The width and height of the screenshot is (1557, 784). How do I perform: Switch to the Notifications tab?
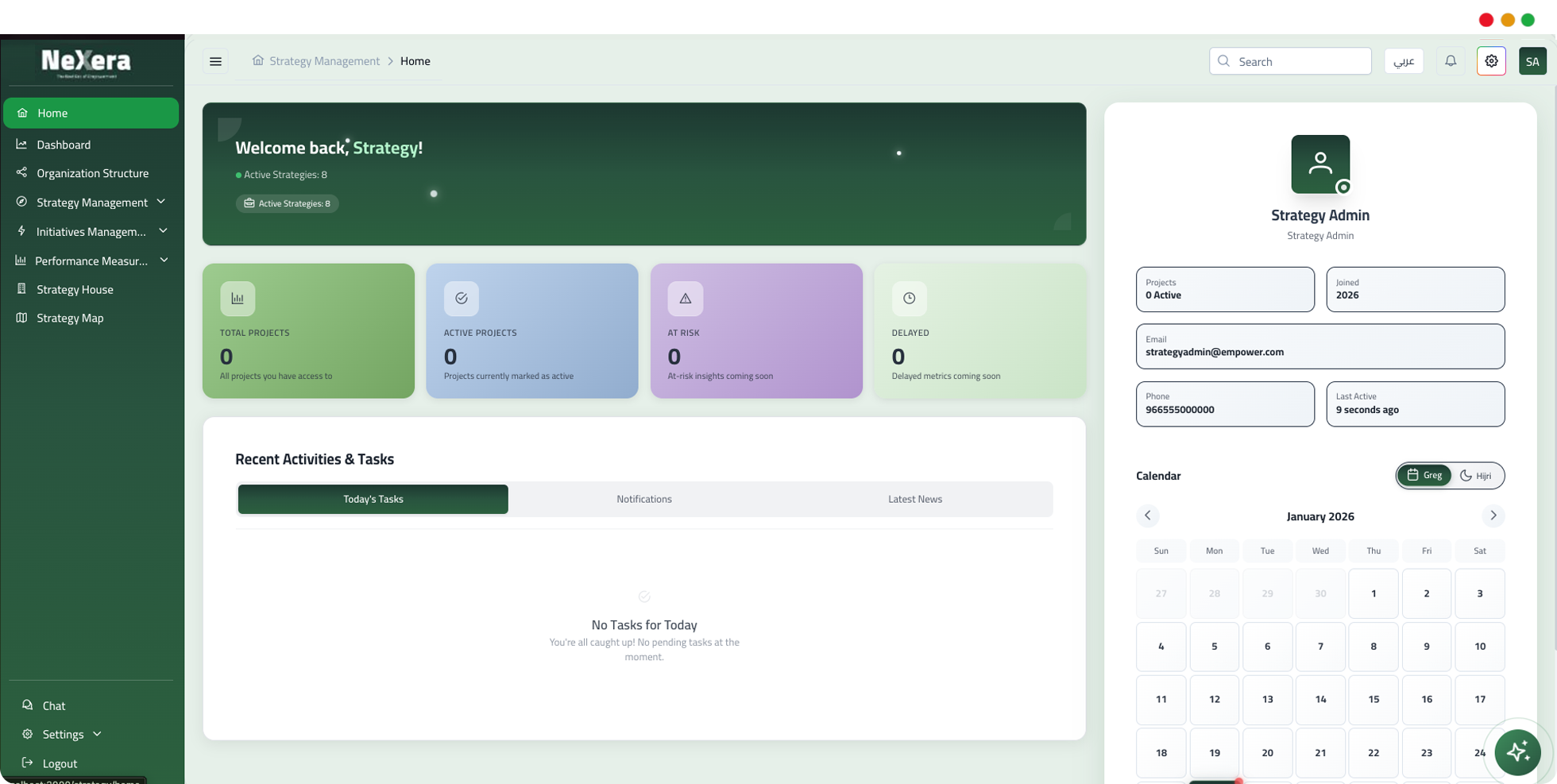tap(643, 500)
